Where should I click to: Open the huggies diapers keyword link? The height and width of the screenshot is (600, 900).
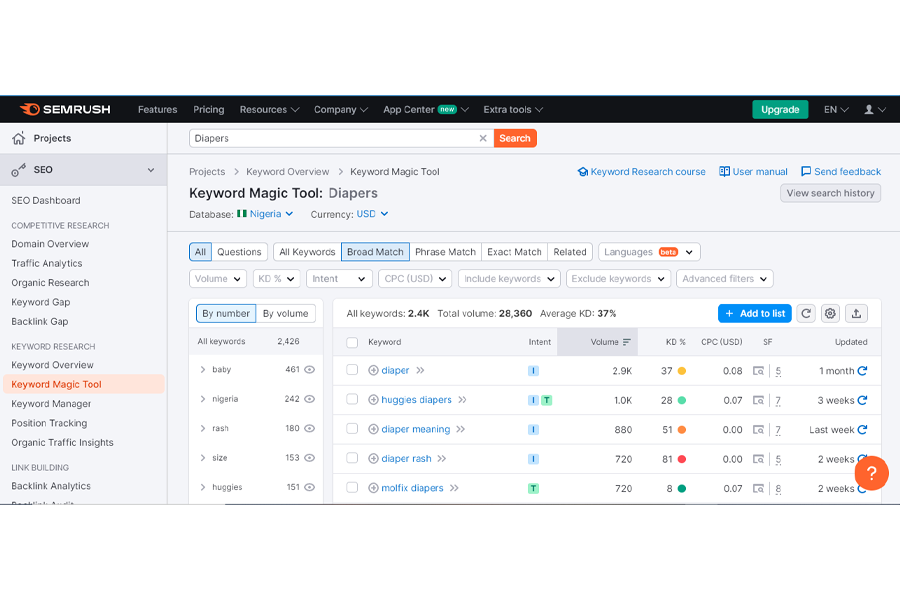[x=417, y=400]
